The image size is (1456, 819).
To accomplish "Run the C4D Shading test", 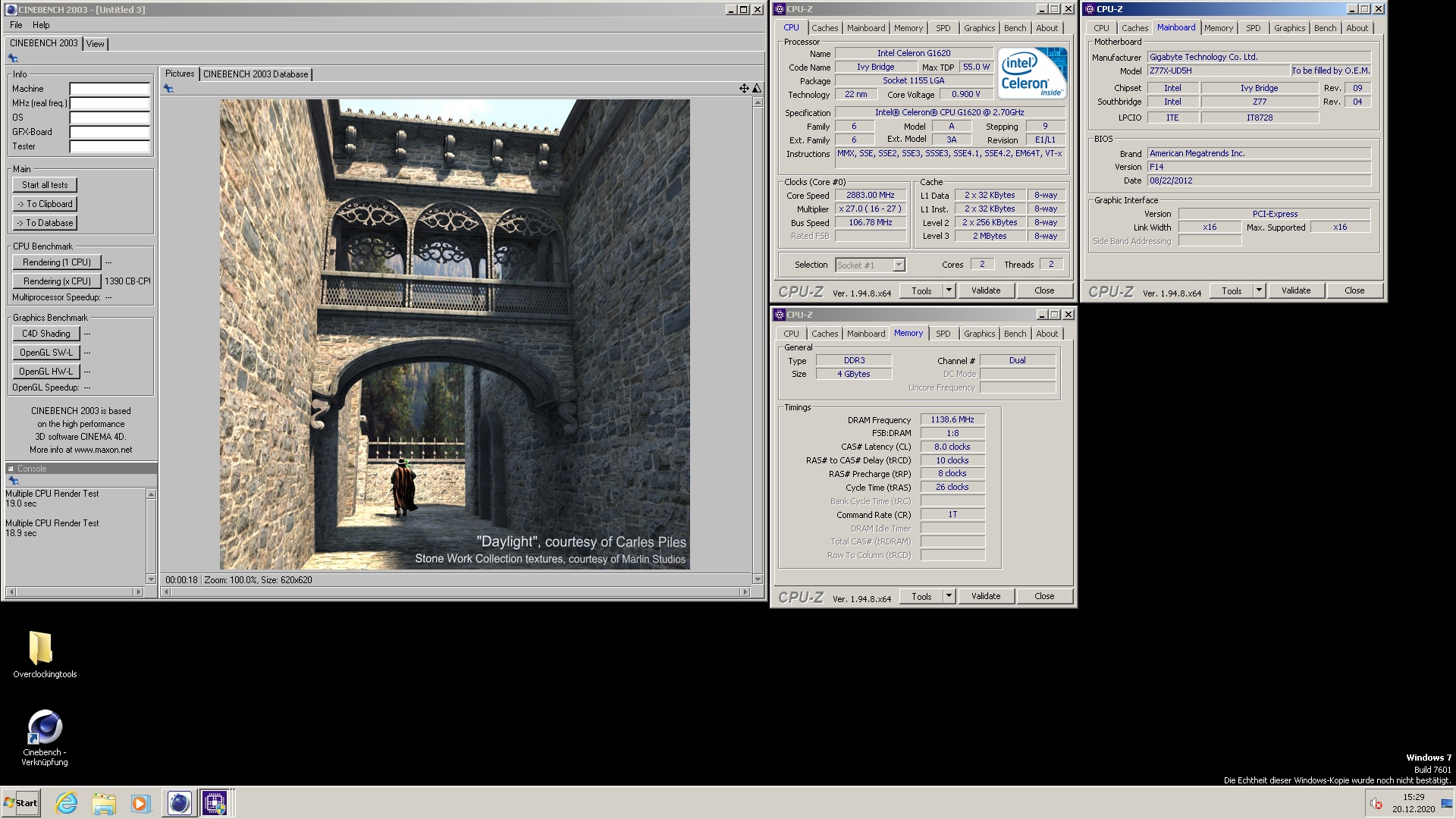I will click(x=45, y=334).
